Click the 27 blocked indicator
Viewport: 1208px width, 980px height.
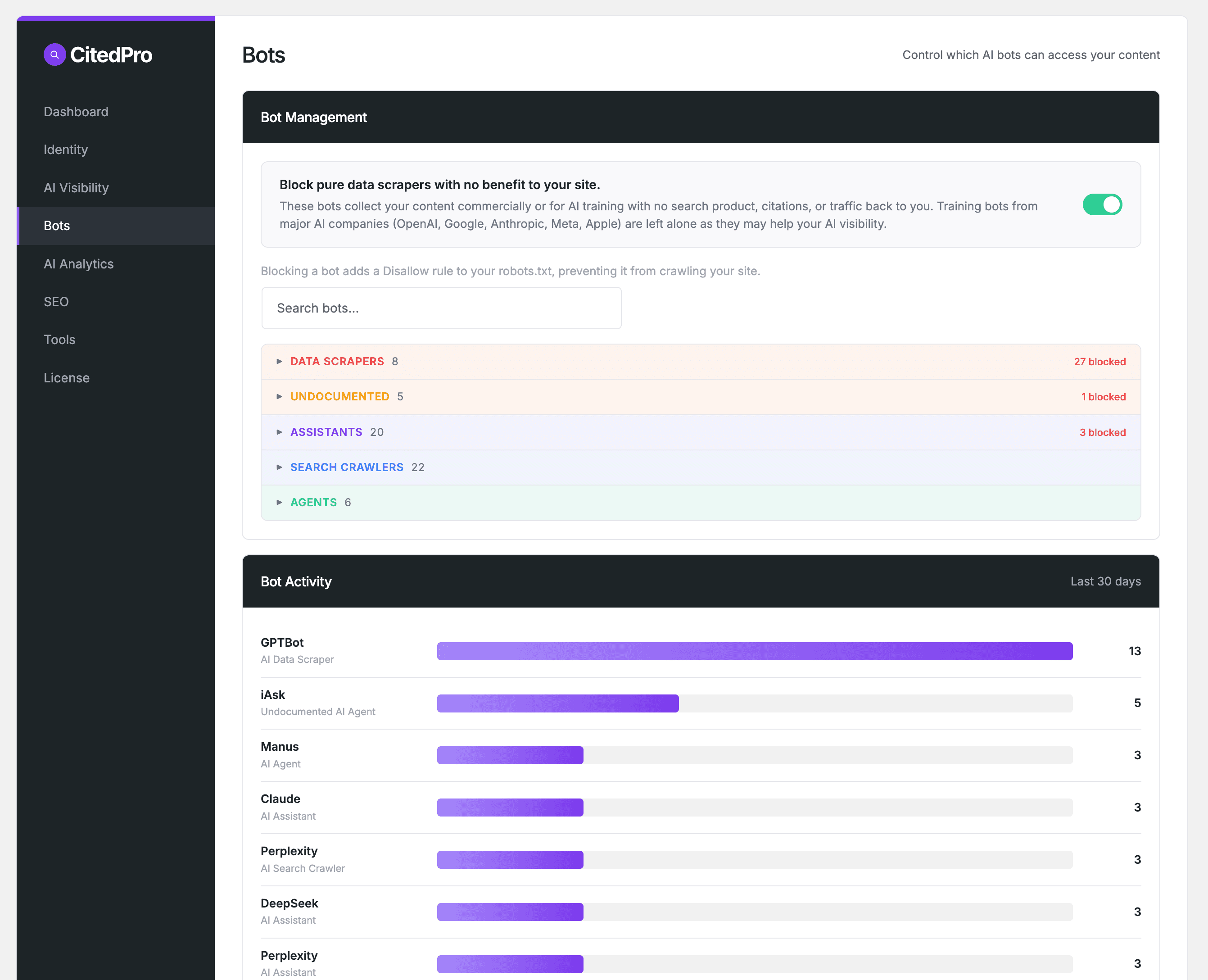[x=1099, y=361]
